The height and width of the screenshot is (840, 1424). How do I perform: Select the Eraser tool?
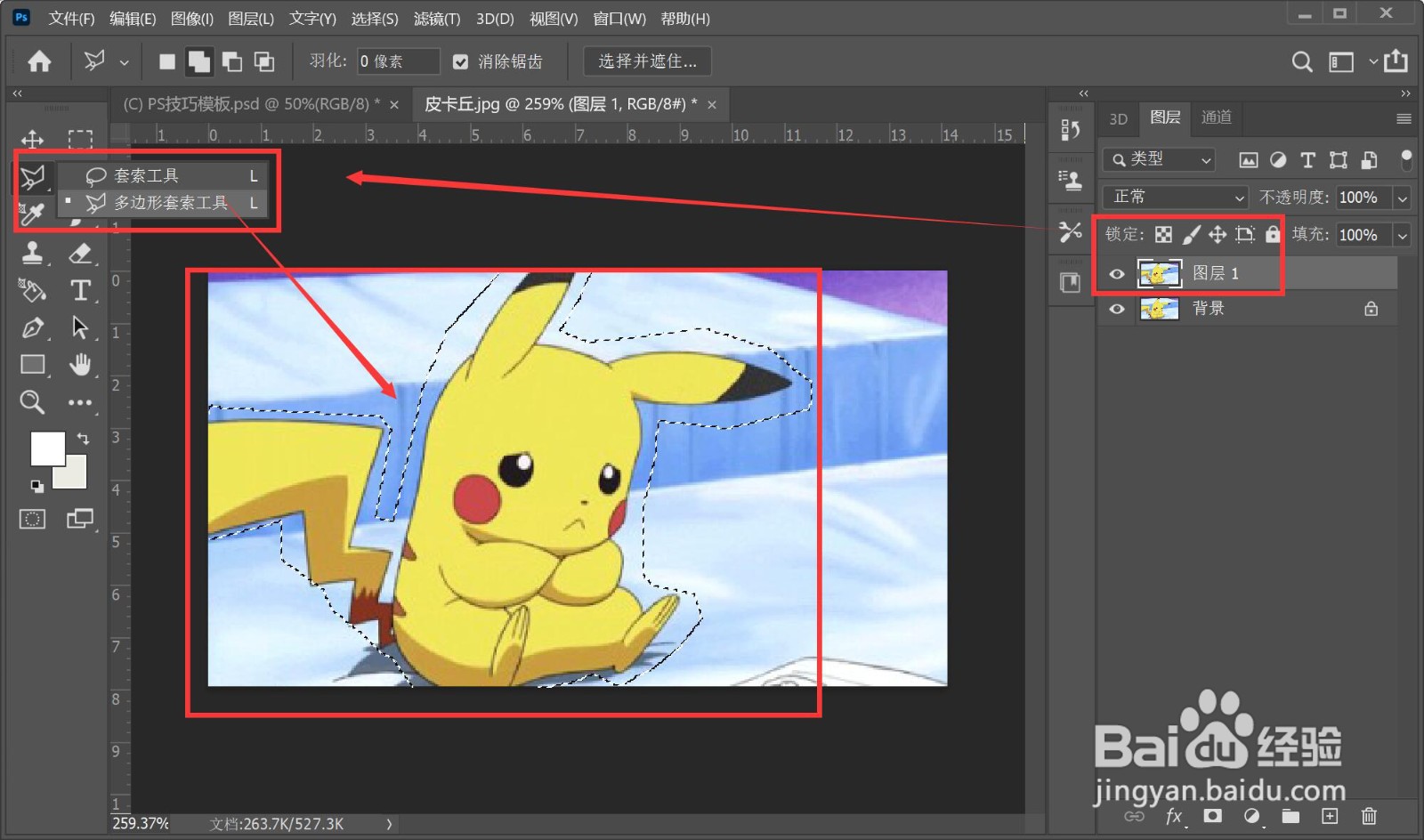pyautogui.click(x=80, y=253)
